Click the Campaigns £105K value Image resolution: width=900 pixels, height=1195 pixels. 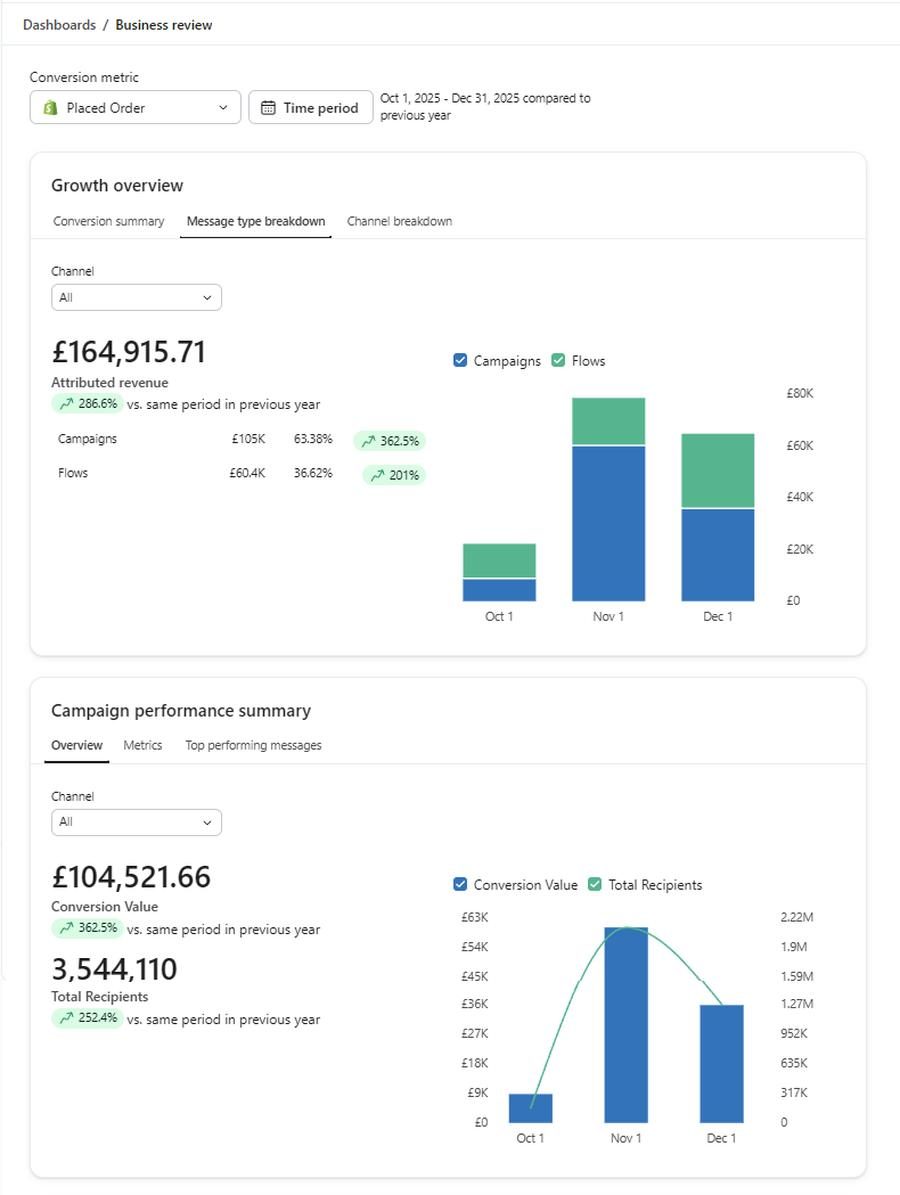coord(248,439)
